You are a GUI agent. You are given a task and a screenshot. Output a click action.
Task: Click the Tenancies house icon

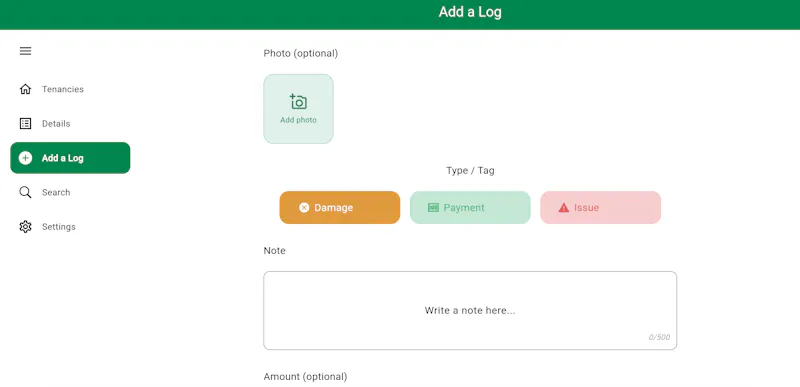[25, 89]
